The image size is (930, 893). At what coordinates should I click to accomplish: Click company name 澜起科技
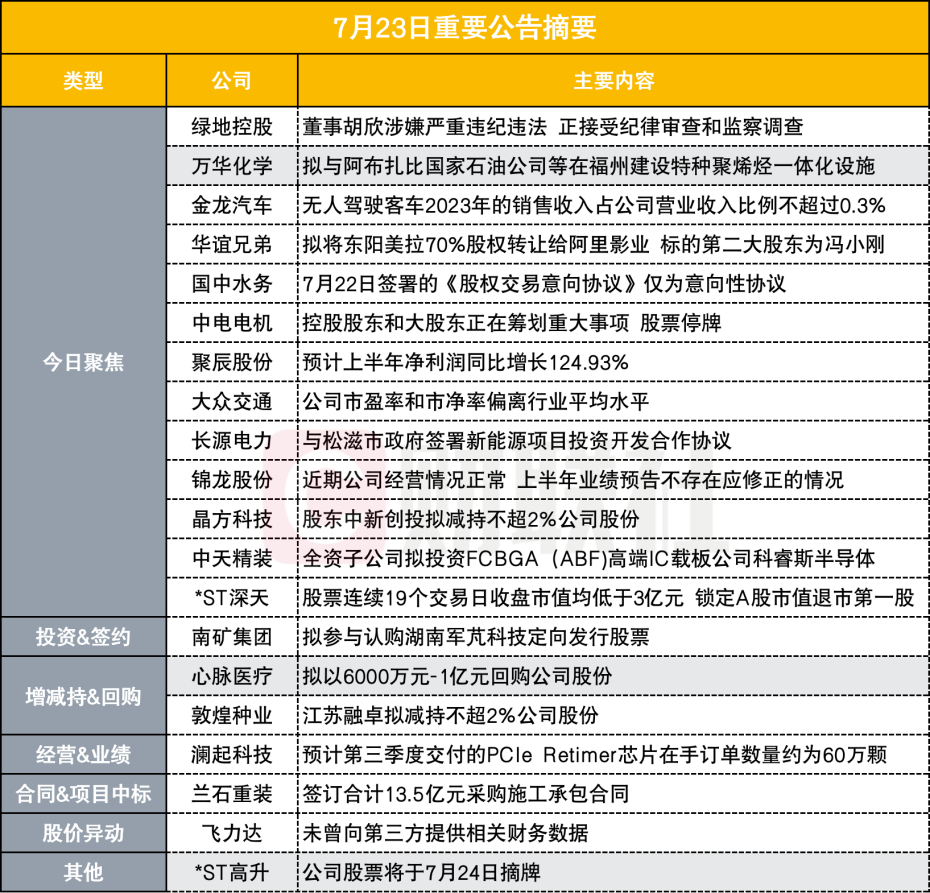(x=232, y=755)
